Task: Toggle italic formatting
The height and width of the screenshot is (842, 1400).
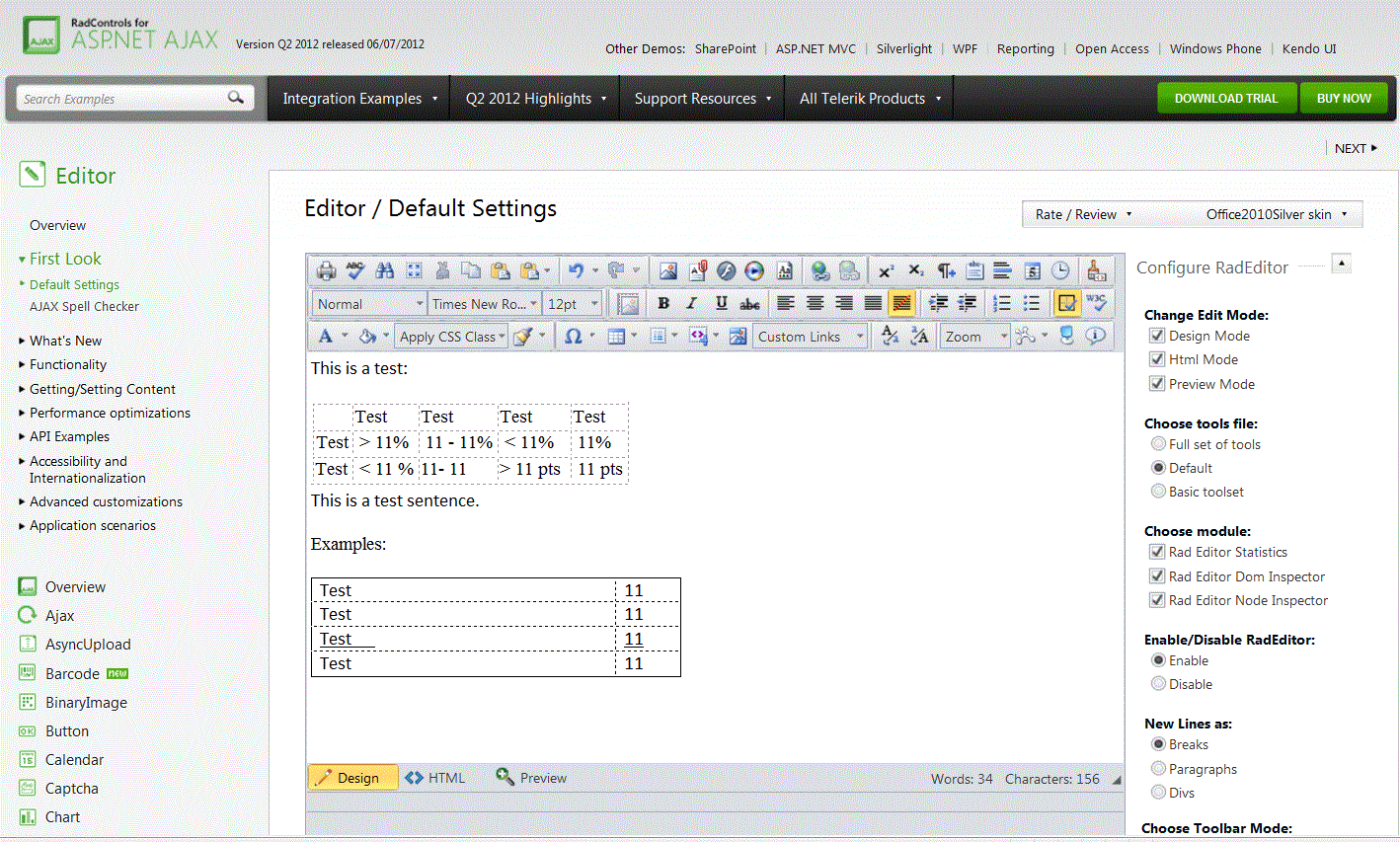Action: (x=692, y=303)
